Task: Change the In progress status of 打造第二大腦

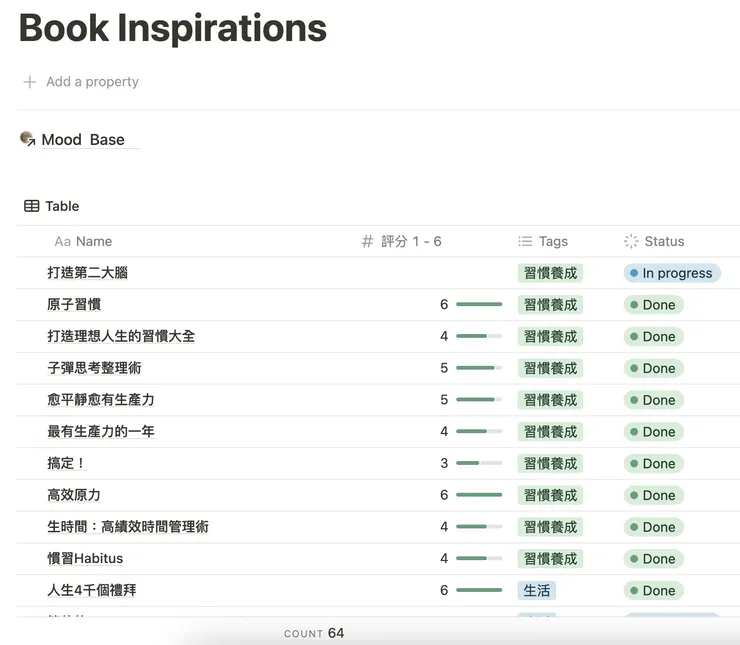Action: pos(672,273)
